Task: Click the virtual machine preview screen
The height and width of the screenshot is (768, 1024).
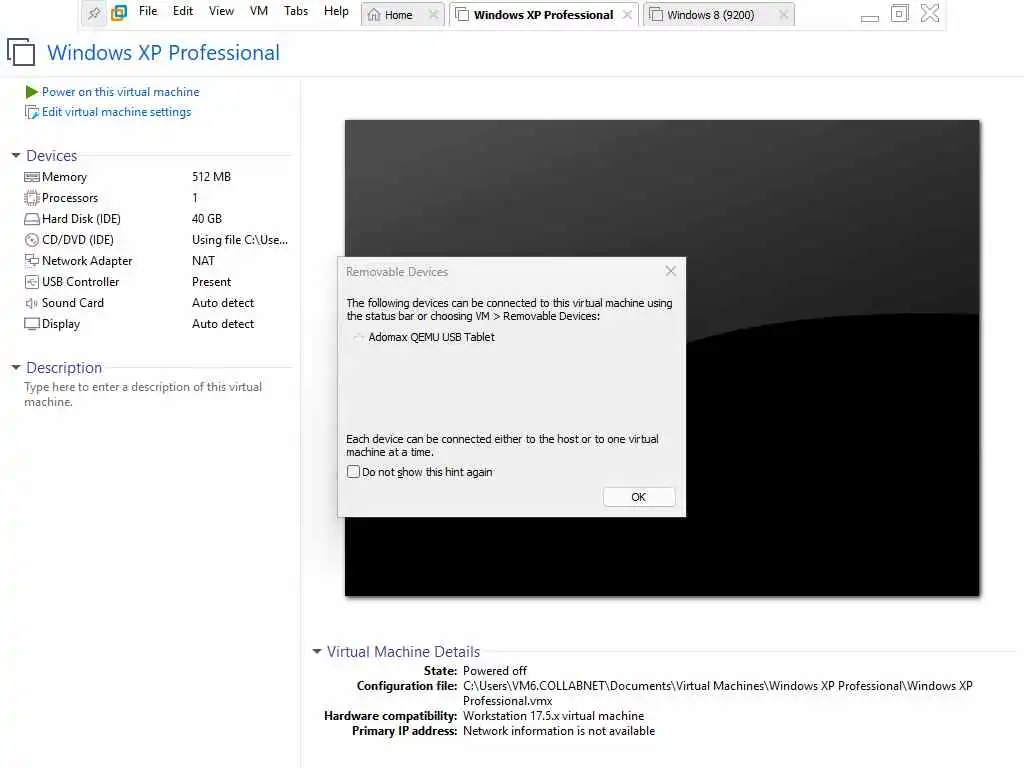Action: click(x=662, y=358)
